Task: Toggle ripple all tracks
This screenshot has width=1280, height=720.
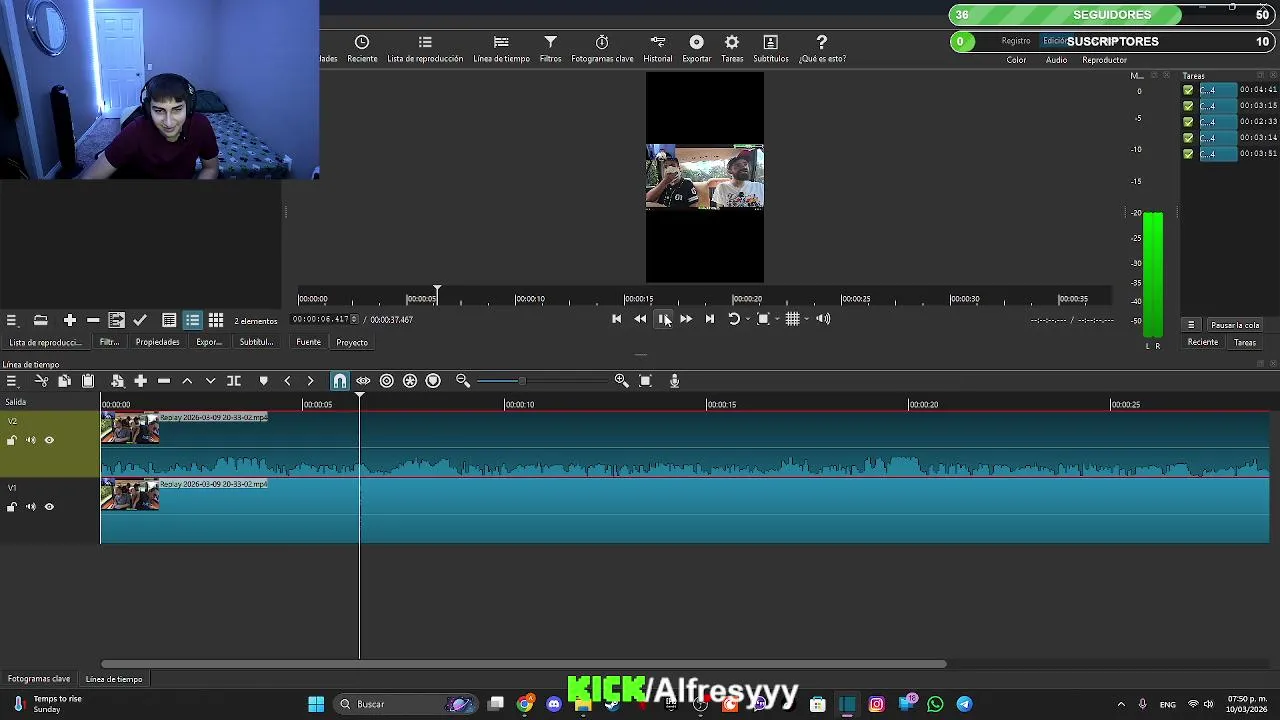Action: 410,381
